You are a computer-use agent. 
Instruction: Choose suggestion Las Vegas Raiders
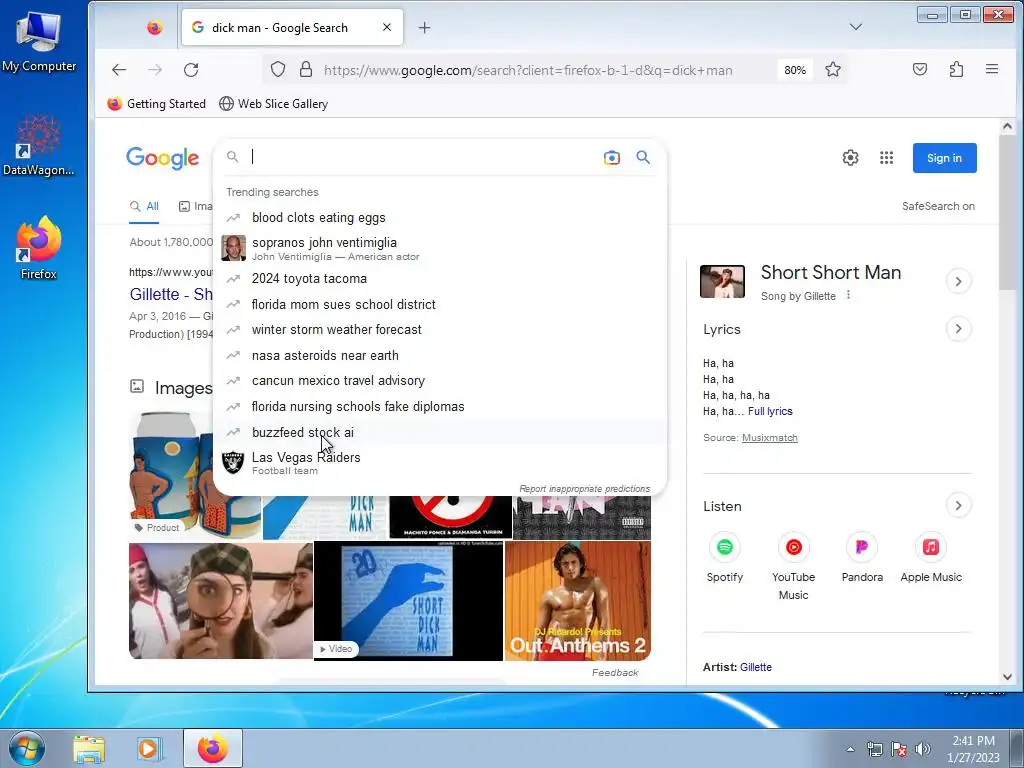coord(440,462)
